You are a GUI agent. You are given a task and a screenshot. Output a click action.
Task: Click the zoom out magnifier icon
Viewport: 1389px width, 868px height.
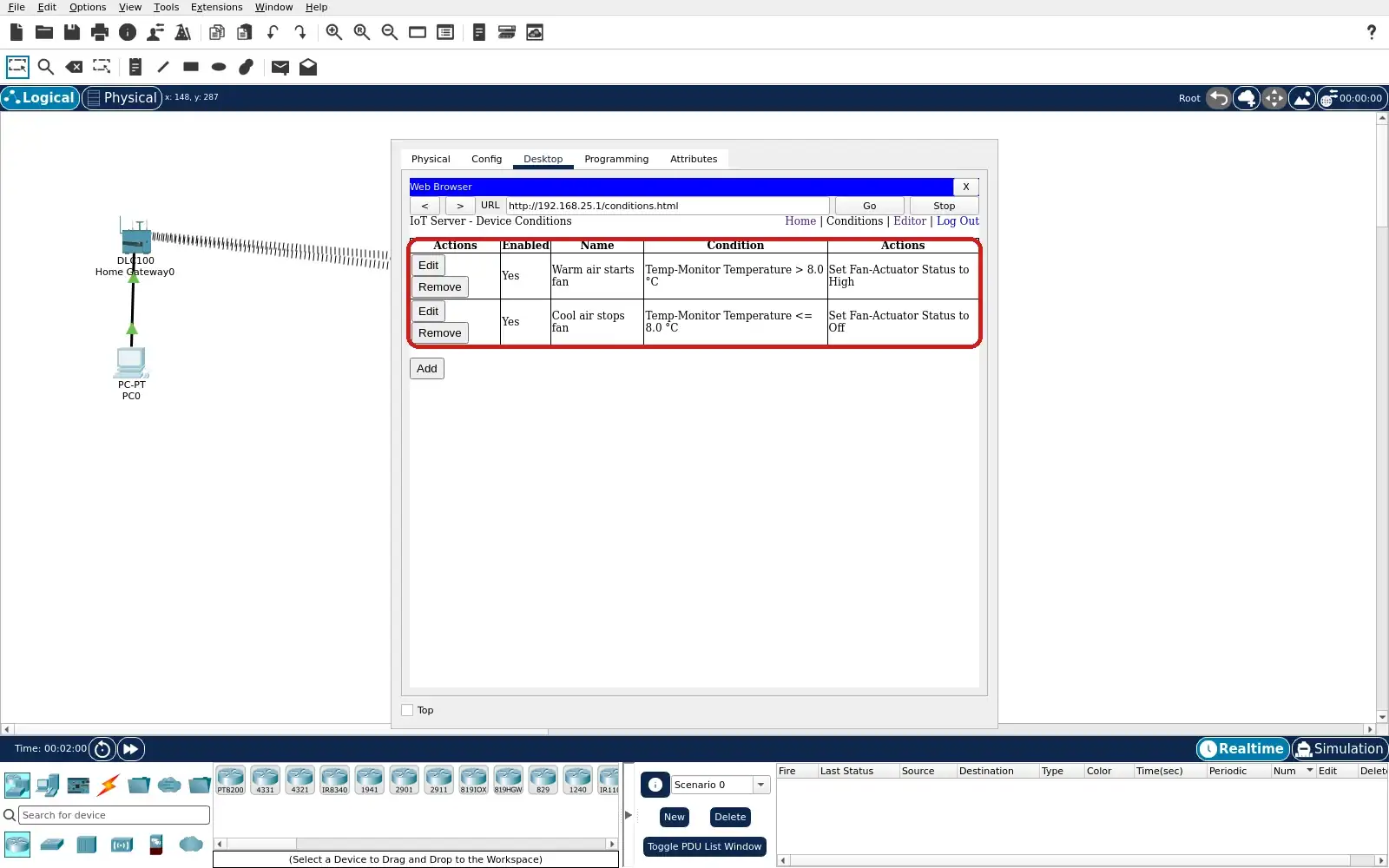390,32
